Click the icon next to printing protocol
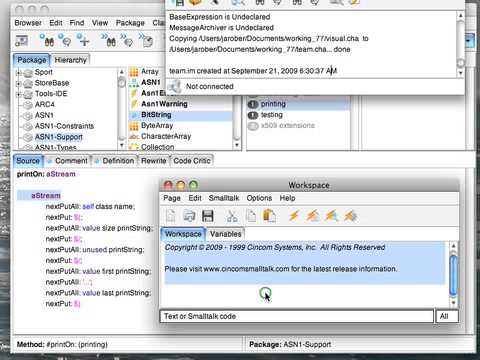Viewport: 480px width, 360px height. [x=253, y=104]
